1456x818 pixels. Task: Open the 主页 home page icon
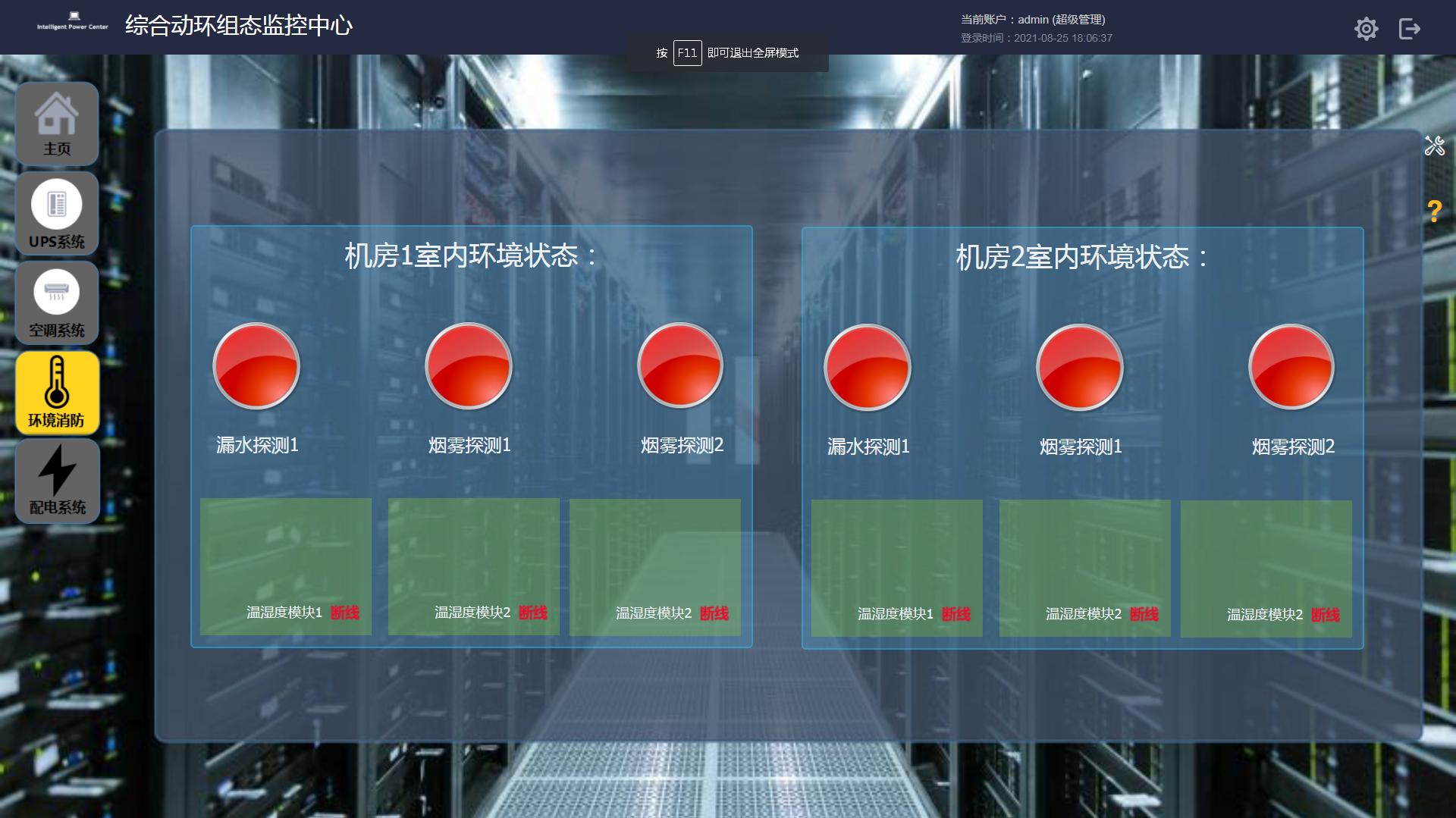(57, 124)
